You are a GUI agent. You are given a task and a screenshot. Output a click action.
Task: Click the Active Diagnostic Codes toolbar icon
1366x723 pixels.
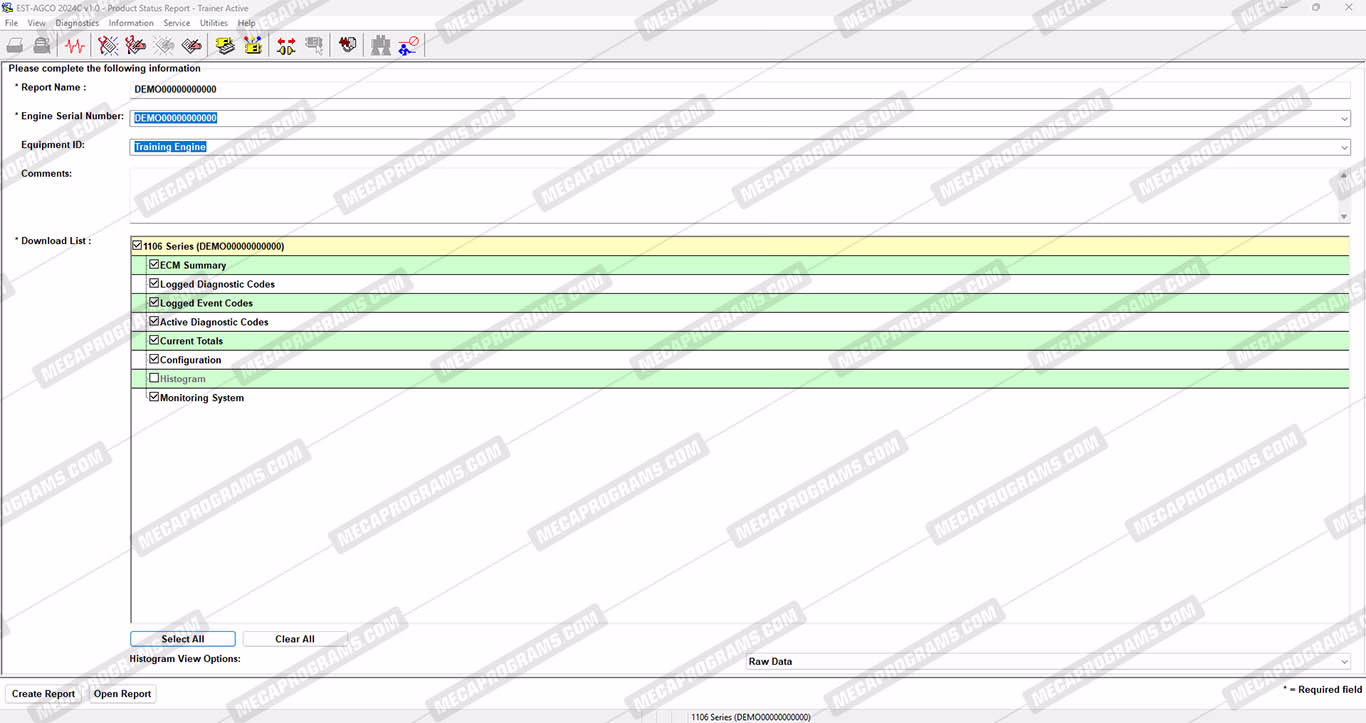point(108,45)
